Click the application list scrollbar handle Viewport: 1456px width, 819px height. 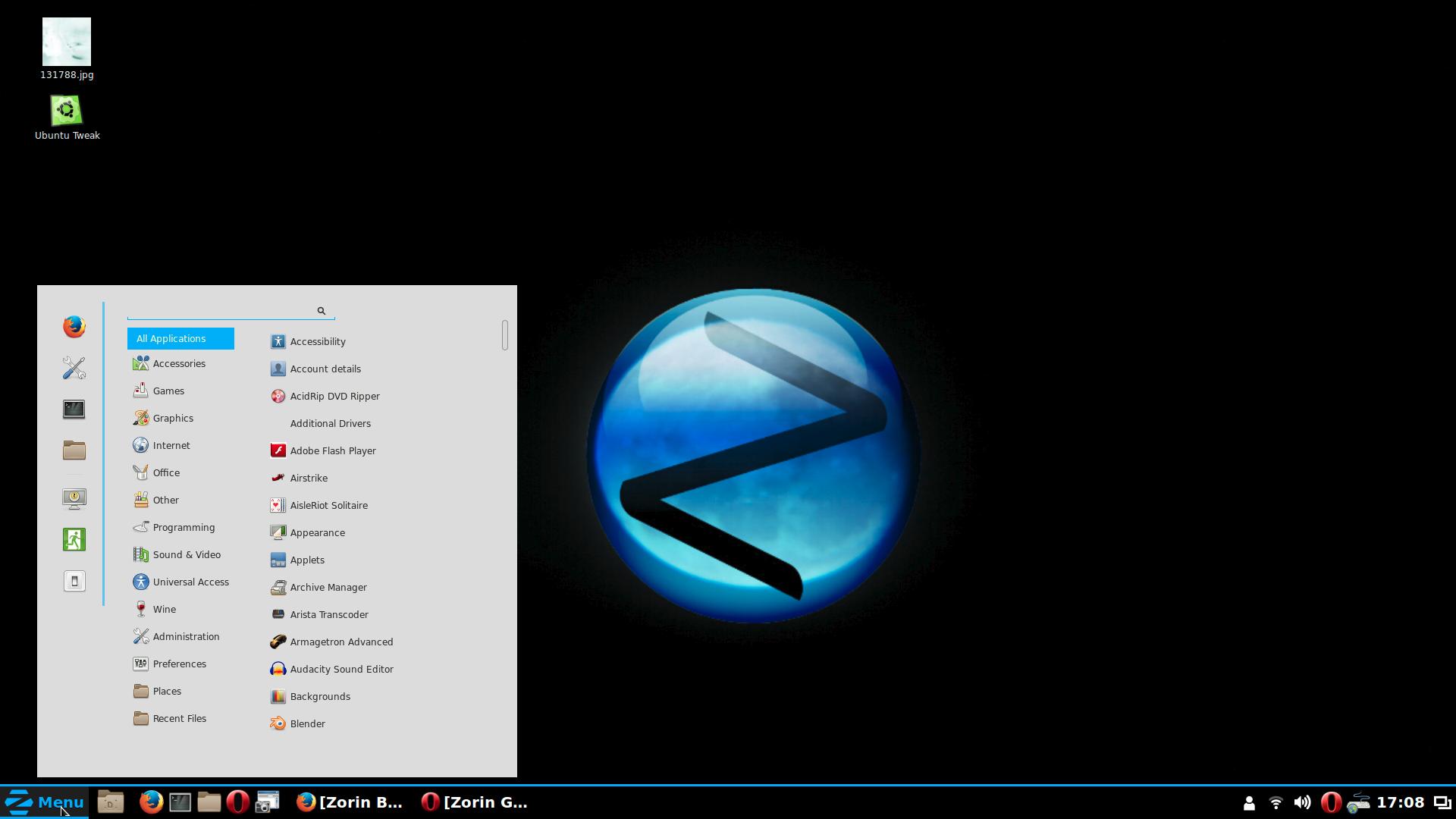[505, 335]
